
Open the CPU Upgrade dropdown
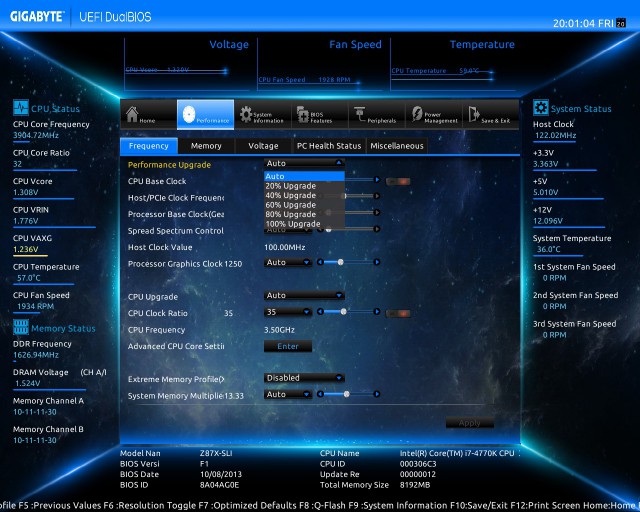pos(304,295)
